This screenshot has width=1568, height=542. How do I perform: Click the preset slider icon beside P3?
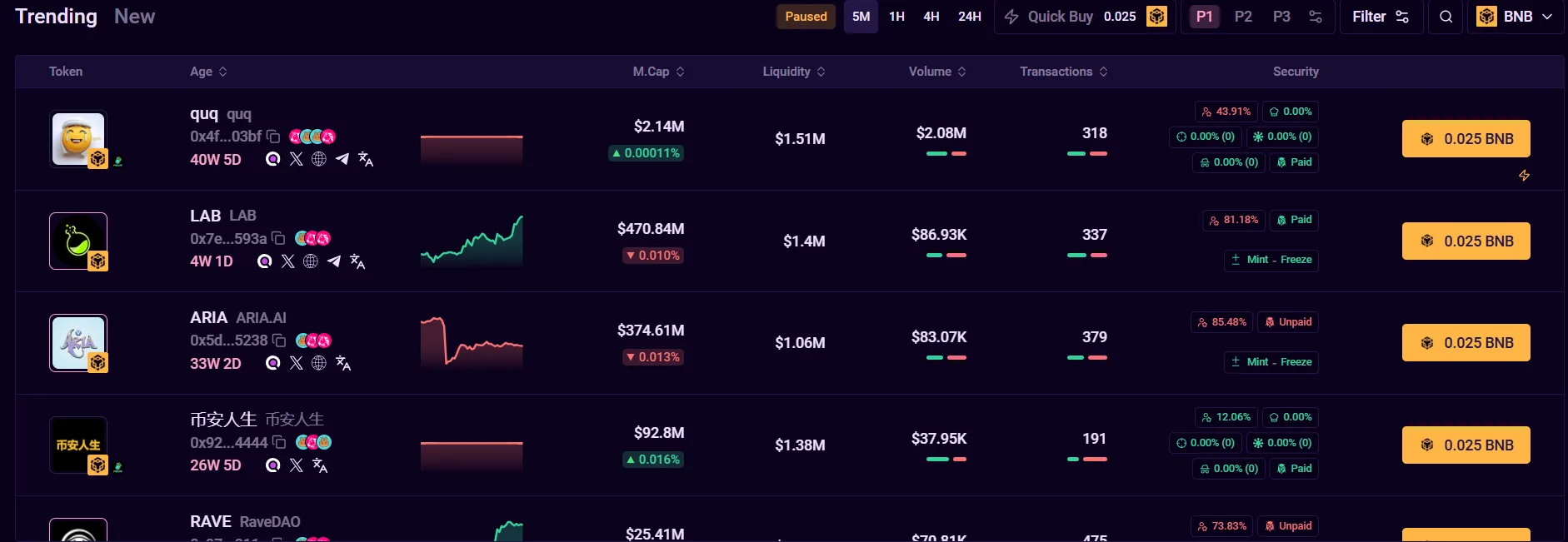pyautogui.click(x=1315, y=17)
